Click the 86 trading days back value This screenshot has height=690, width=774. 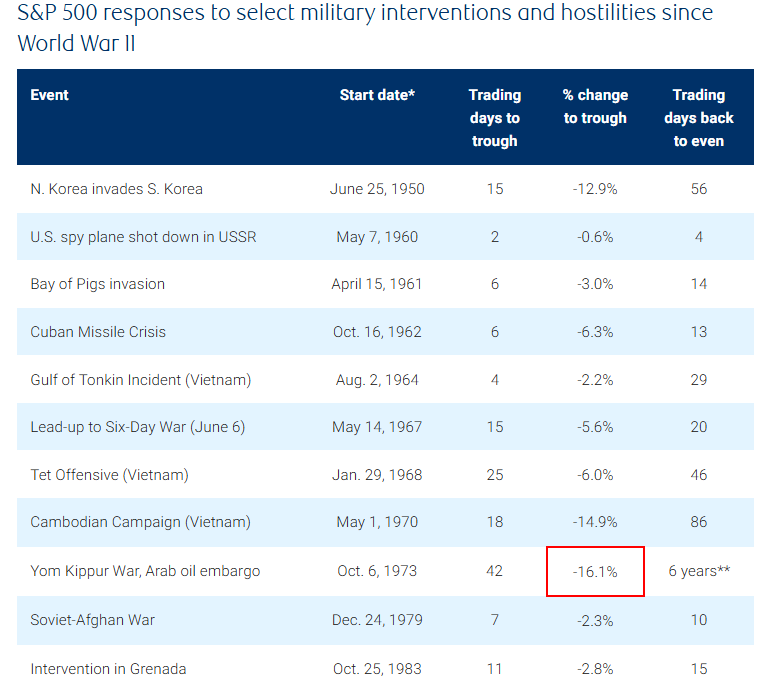[x=698, y=522]
